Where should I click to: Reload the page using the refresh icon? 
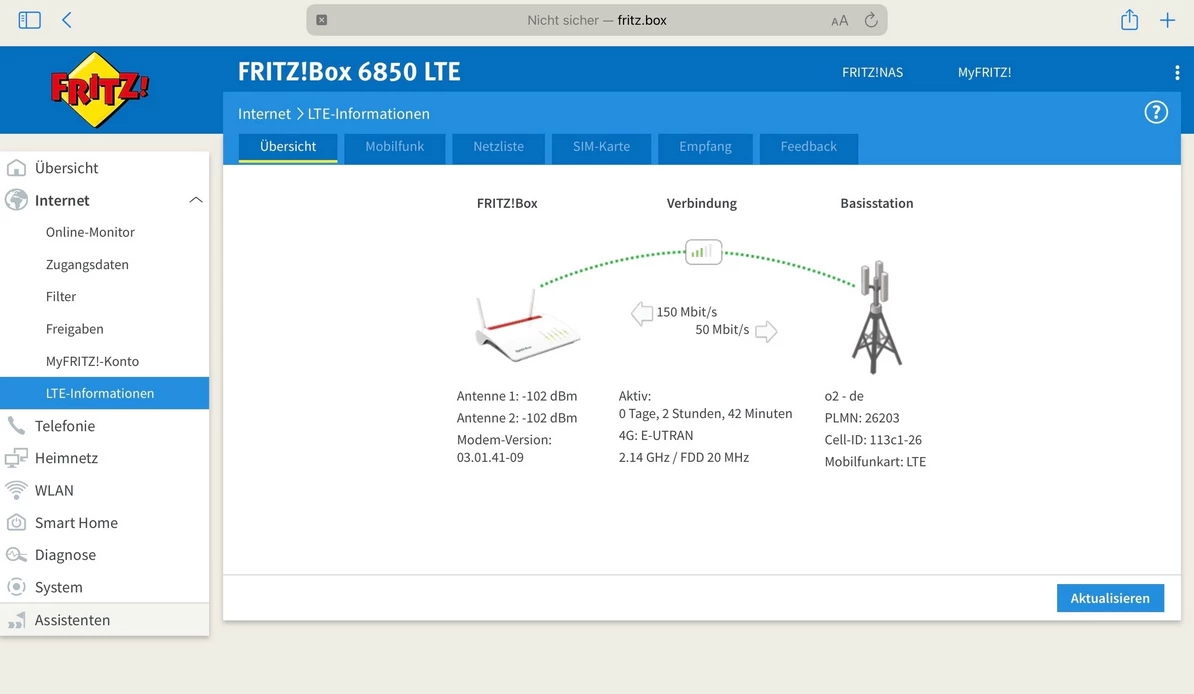point(871,20)
